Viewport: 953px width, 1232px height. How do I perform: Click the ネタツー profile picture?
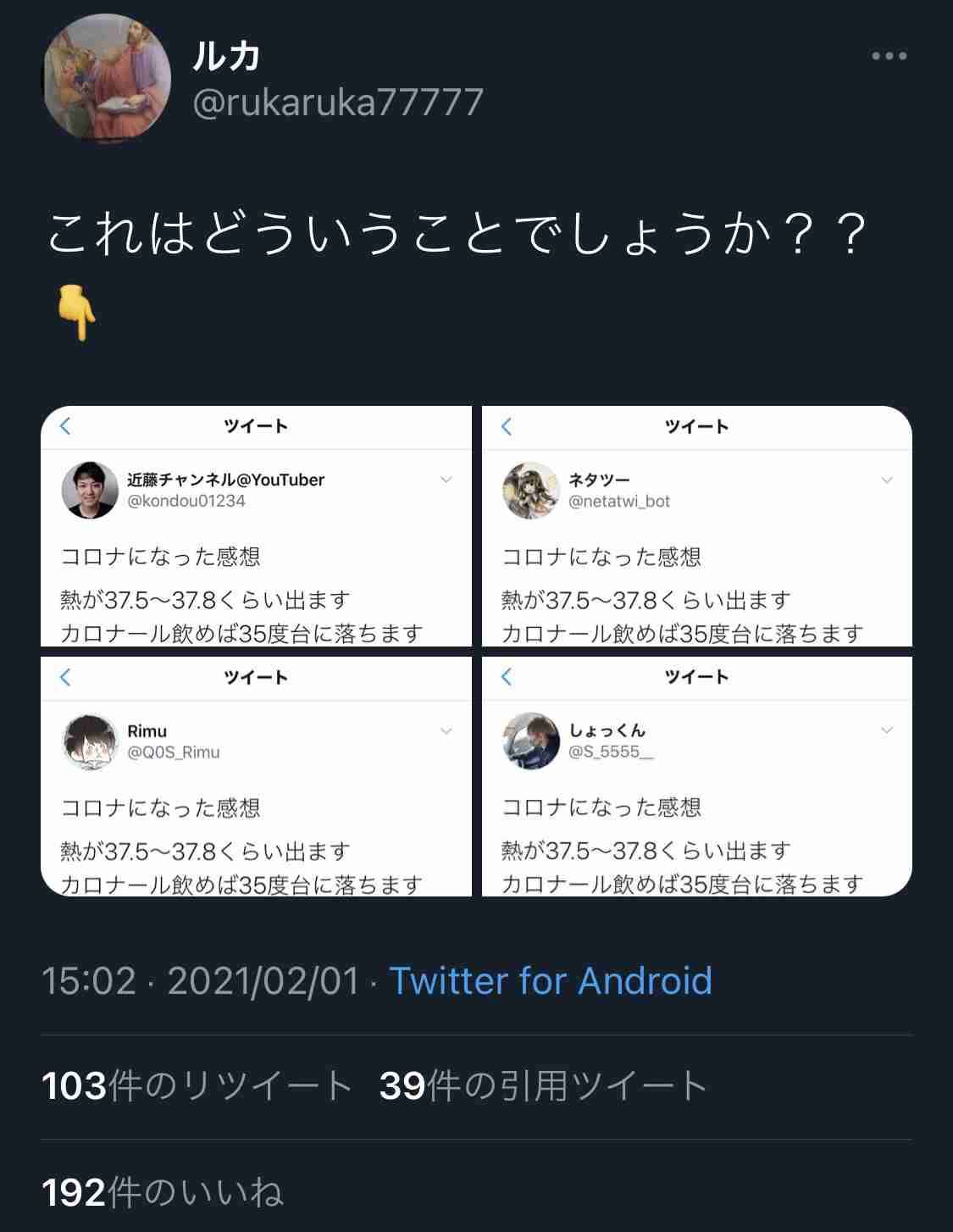[x=531, y=490]
